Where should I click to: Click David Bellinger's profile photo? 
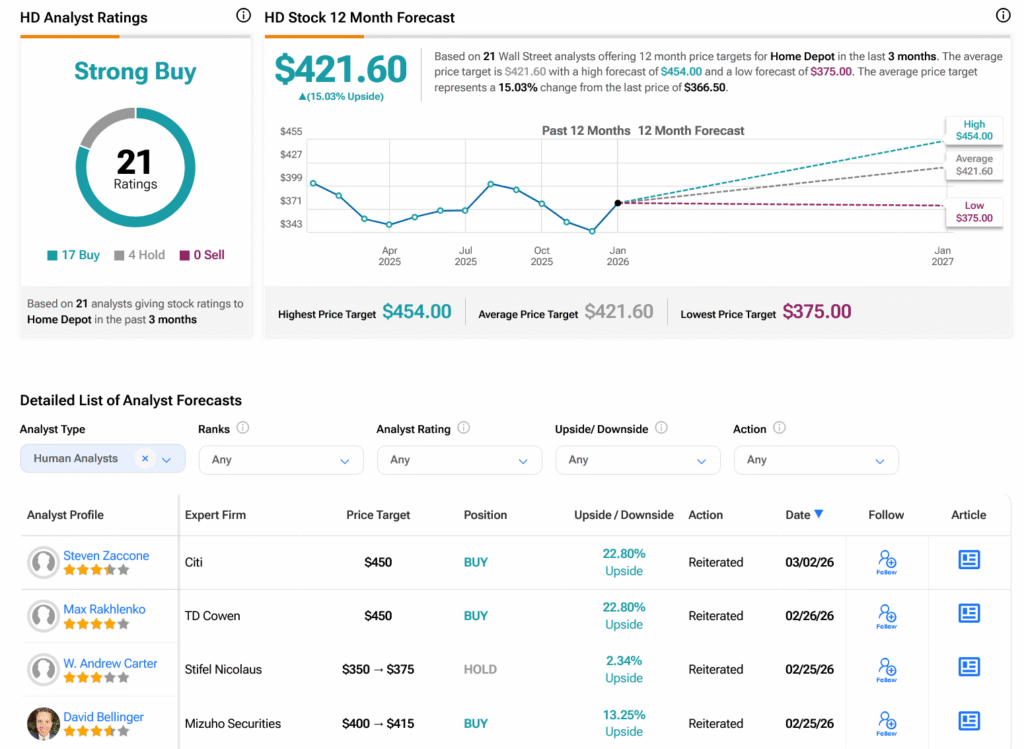click(43, 723)
